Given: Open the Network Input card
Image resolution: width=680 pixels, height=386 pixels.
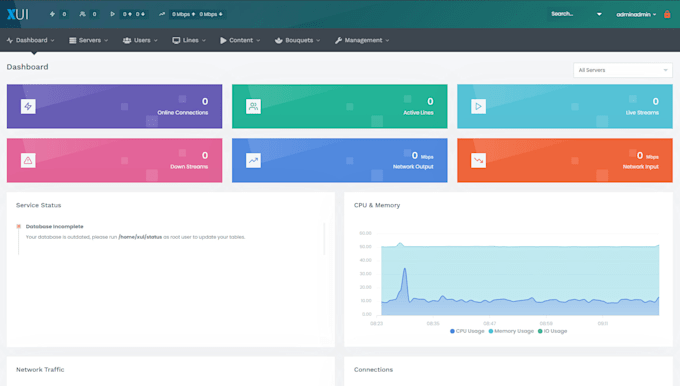Looking at the screenshot, I should coord(565,160).
